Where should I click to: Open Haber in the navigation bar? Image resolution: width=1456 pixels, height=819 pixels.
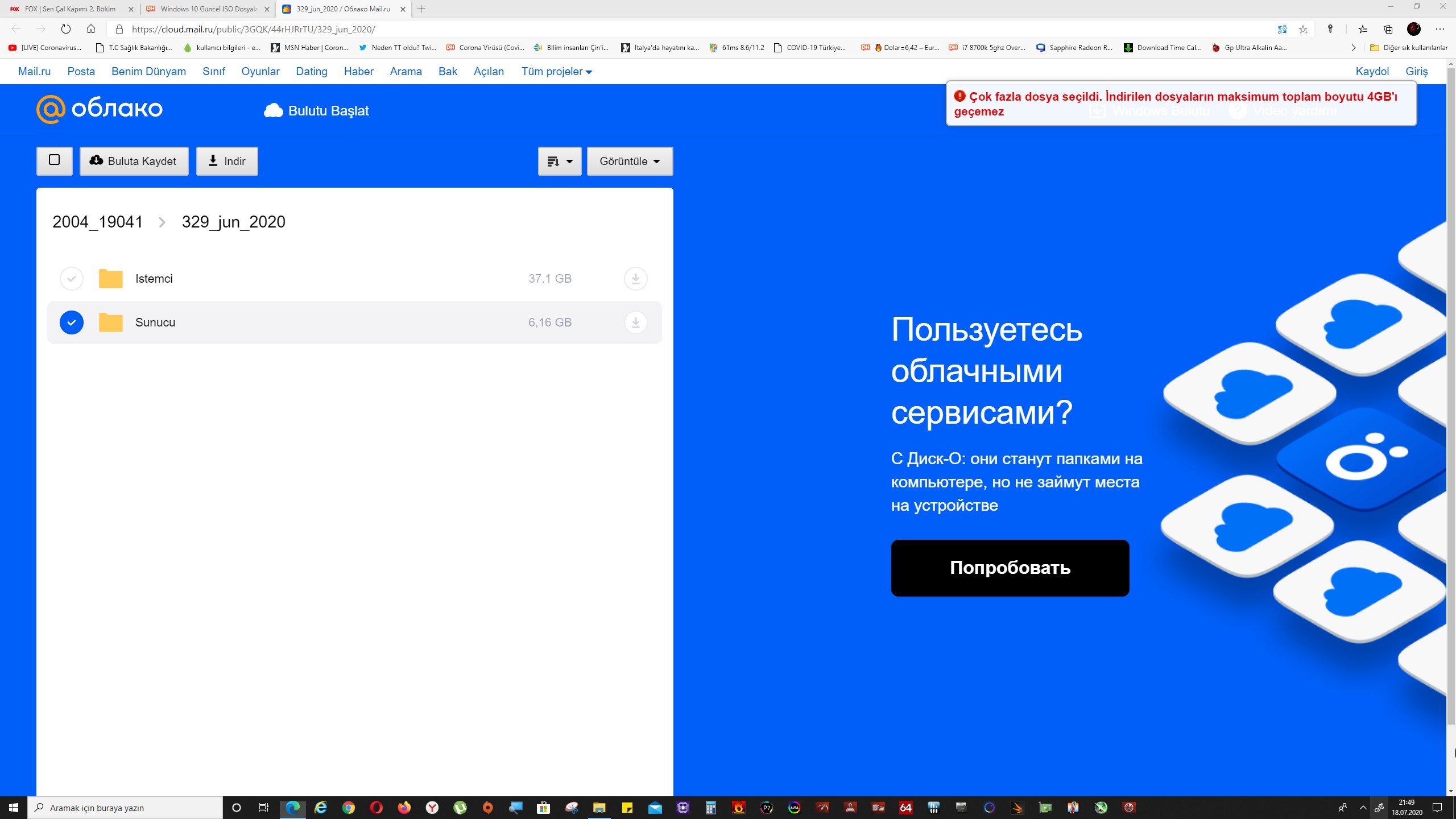(358, 72)
